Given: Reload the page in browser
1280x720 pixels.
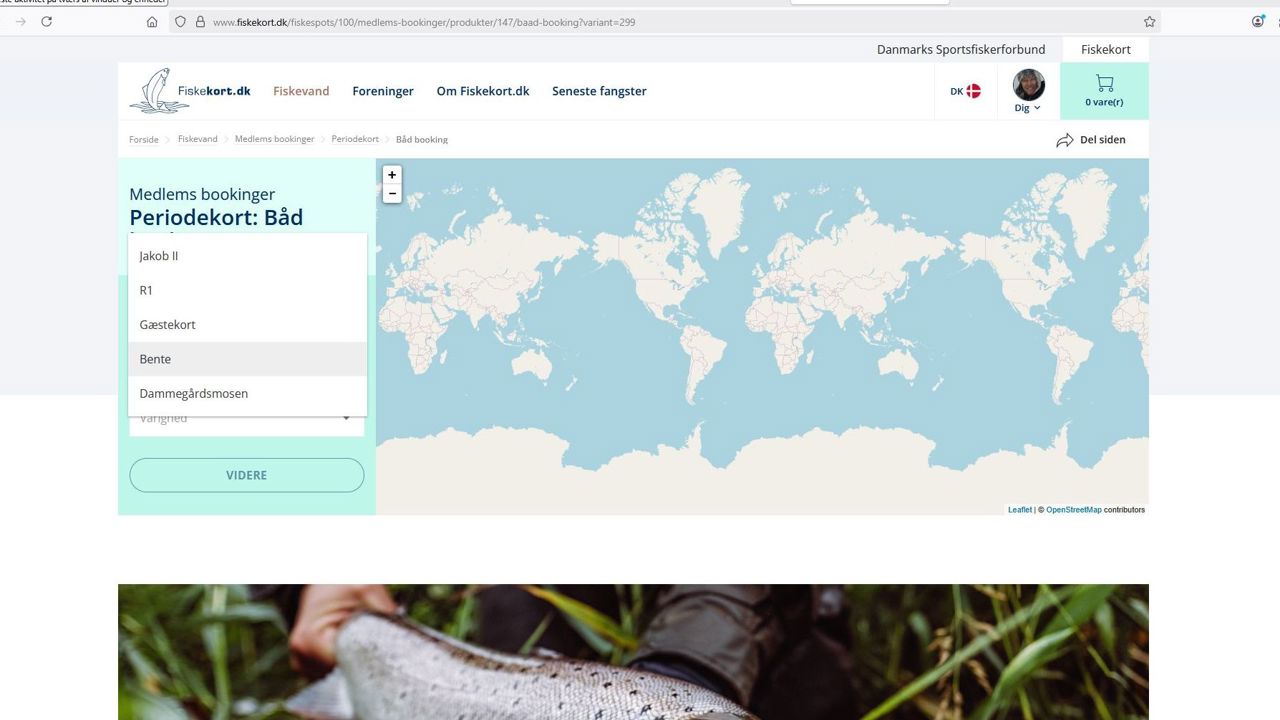Looking at the screenshot, I should tap(46, 21).
